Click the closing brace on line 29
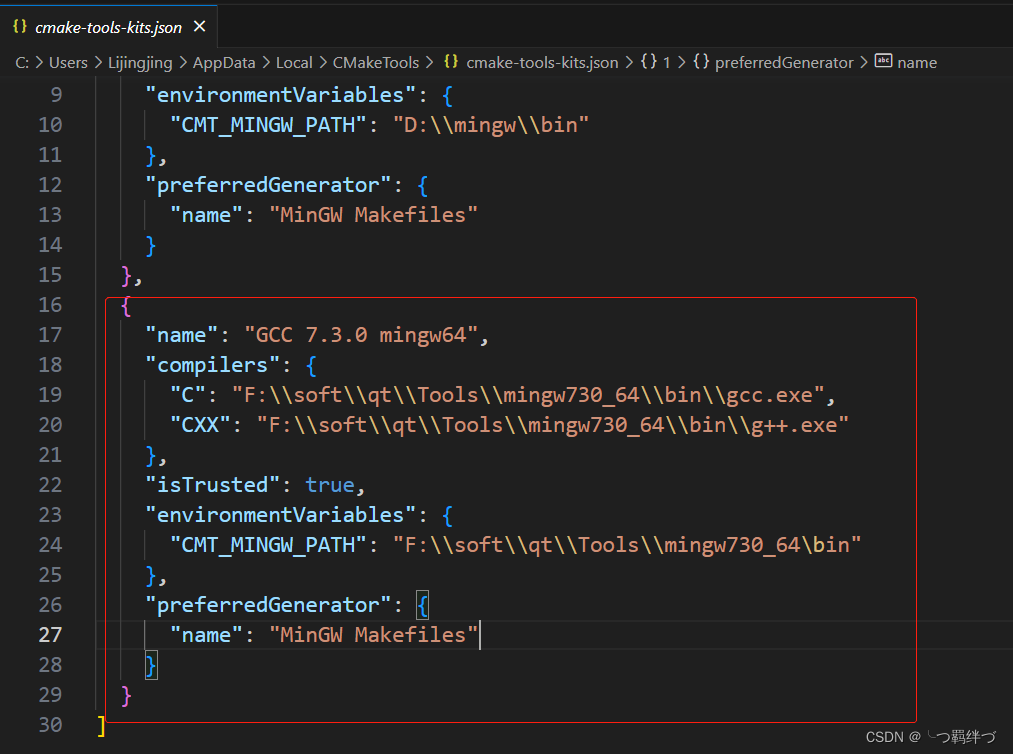 tap(126, 696)
